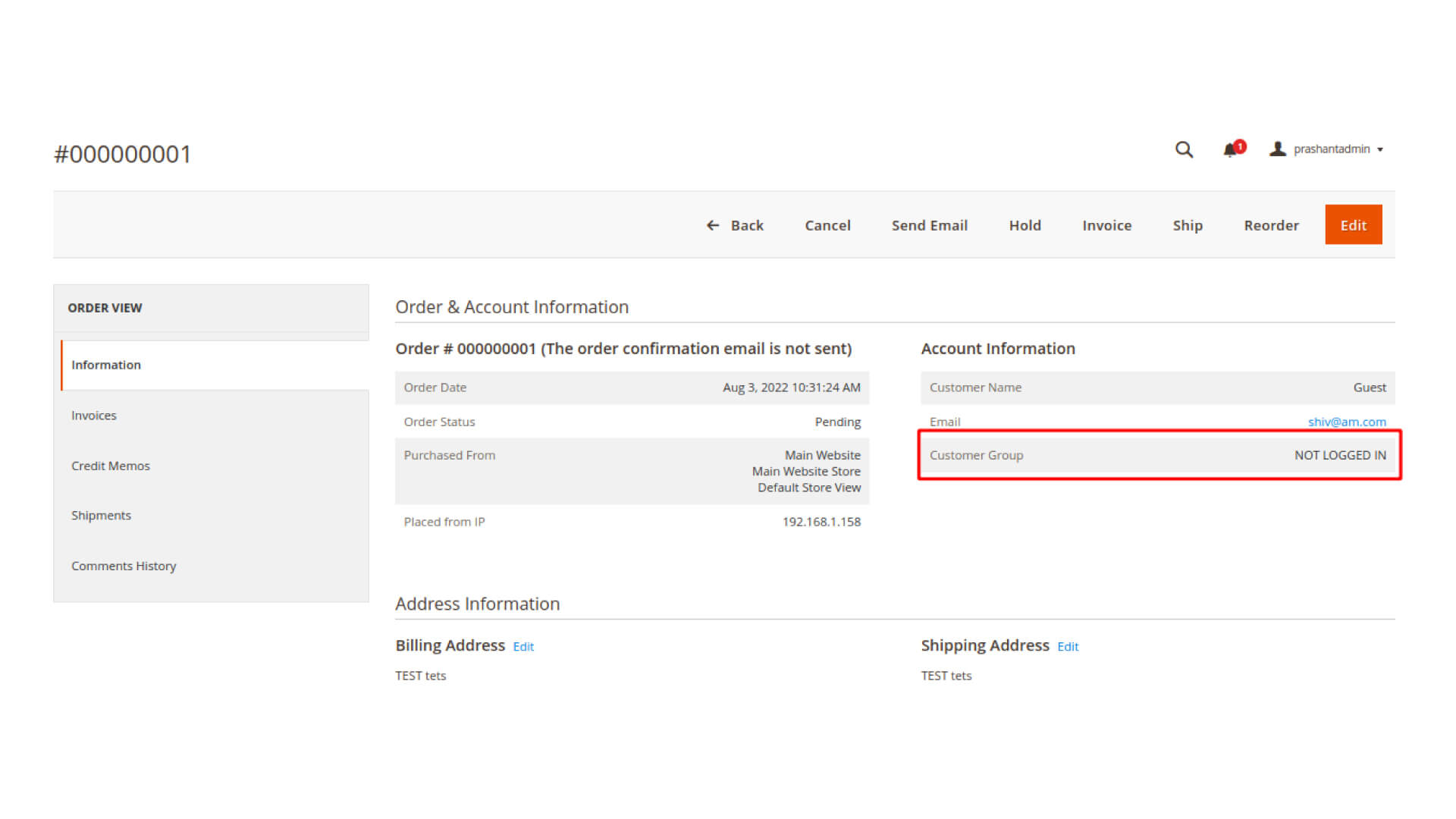This screenshot has width=1456, height=819.
Task: Click the admin user avatar icon
Action: point(1278,149)
